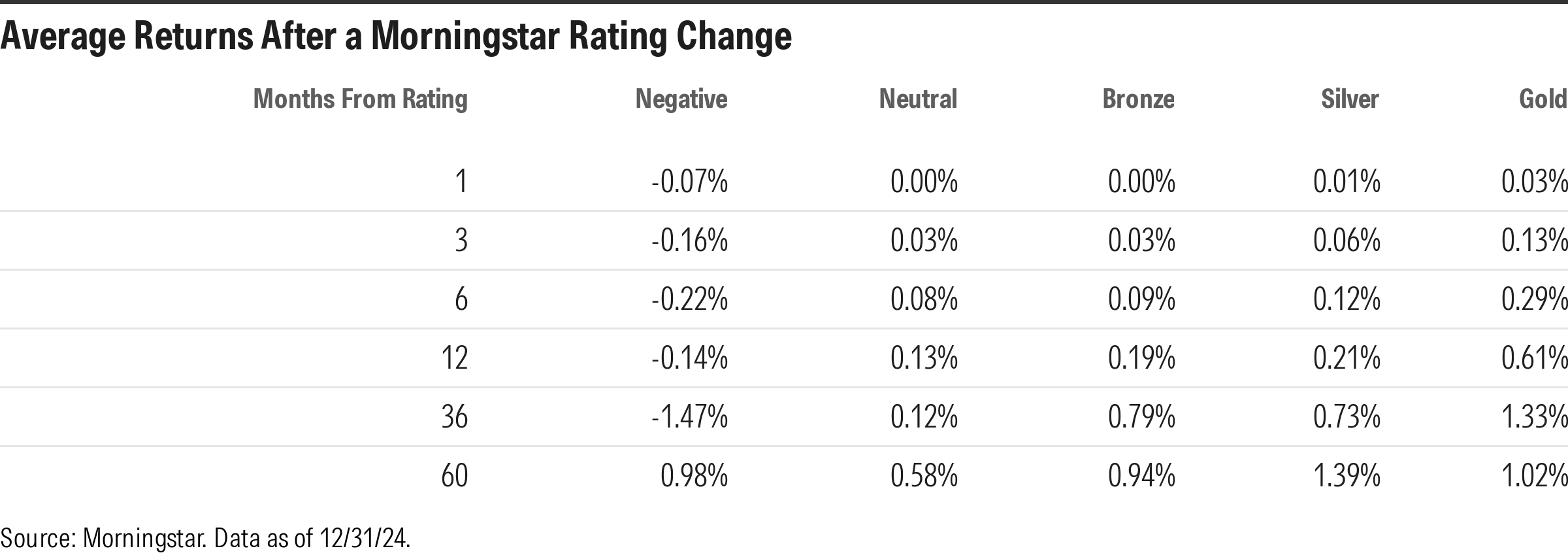Click the Source: Morningstar footnote text
Viewport: 1568px width, 555px height.
205,538
